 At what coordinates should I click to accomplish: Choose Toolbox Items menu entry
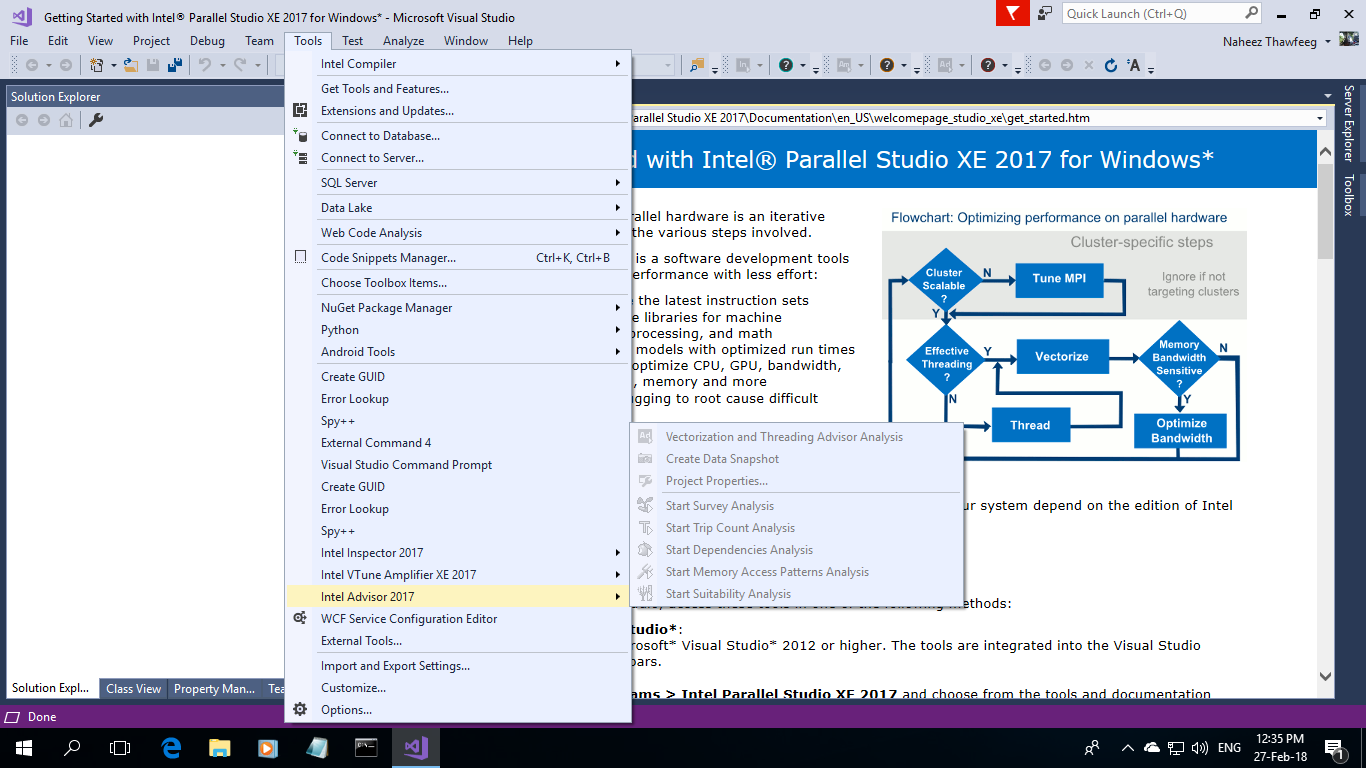pyautogui.click(x=458, y=282)
